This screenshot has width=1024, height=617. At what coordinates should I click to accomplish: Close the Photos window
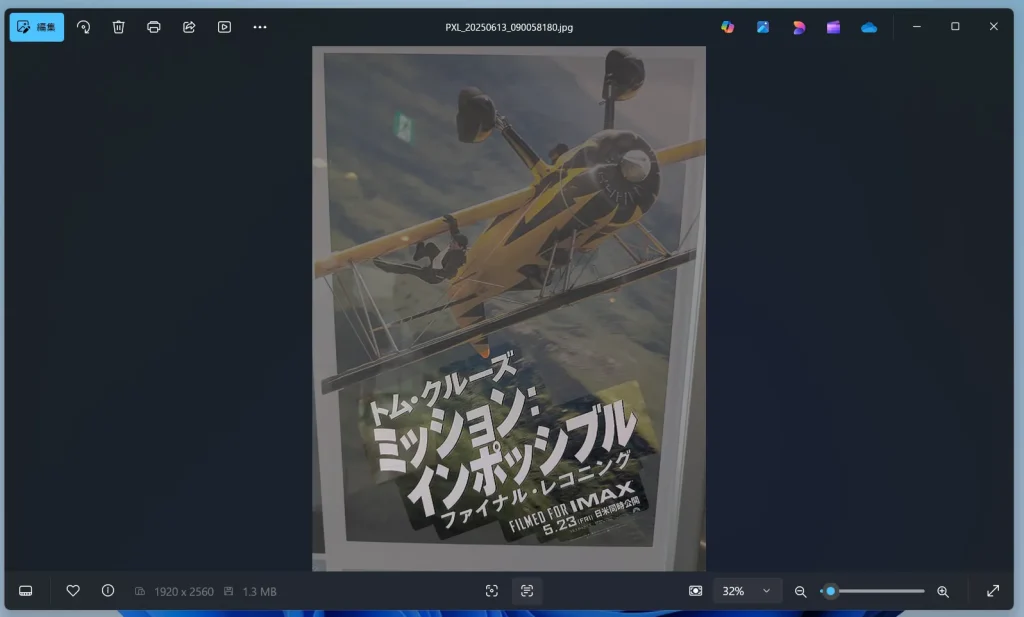(993, 26)
